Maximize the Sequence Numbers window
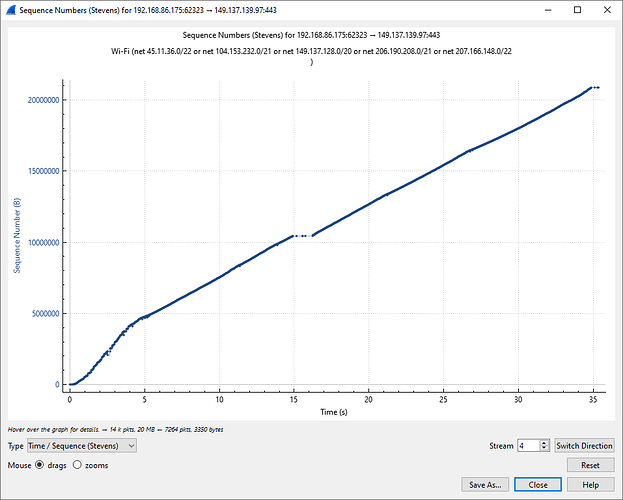The height and width of the screenshot is (500, 623). tap(577, 9)
